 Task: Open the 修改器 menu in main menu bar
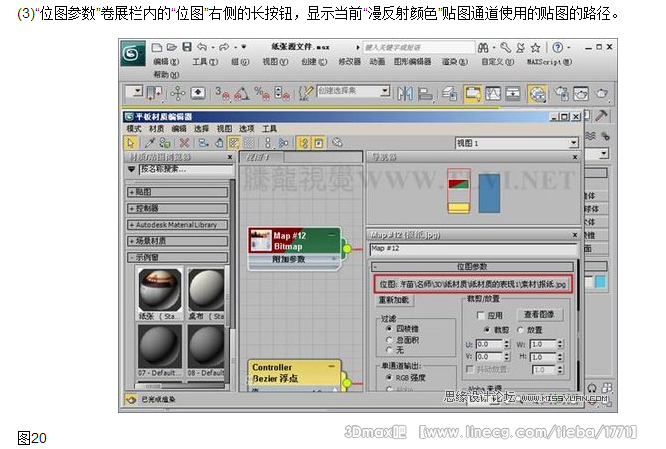point(350,62)
